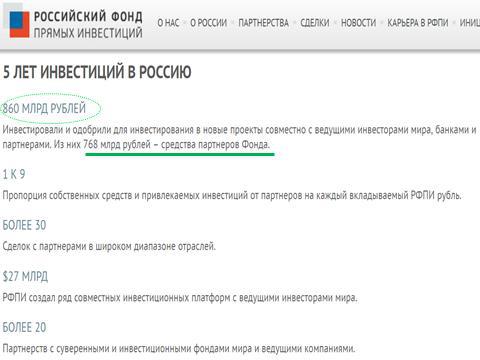Go to the ПАРТНЕРСТВА section

(x=263, y=23)
